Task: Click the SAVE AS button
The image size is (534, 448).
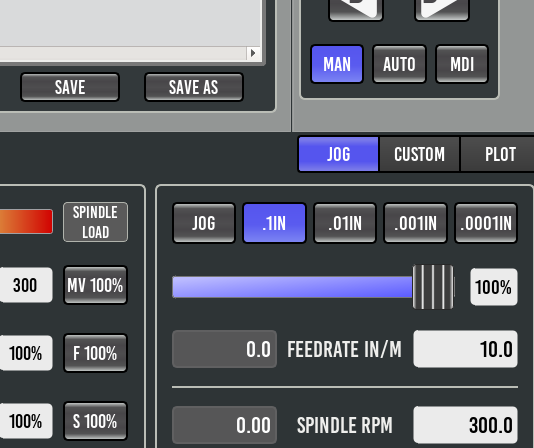Action: coord(194,87)
